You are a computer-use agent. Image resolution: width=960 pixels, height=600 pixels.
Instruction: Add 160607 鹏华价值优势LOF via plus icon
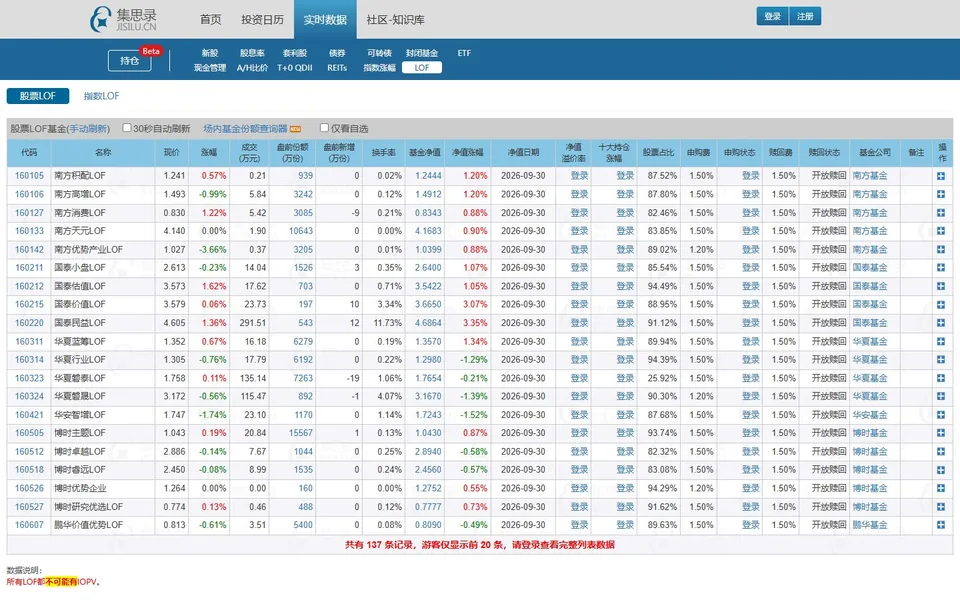(x=941, y=525)
